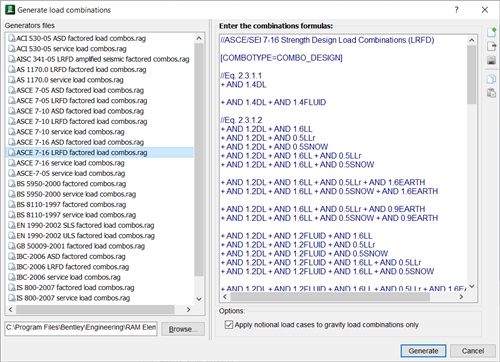
Task: Click the New file icon with green plus
Action: point(492,32)
